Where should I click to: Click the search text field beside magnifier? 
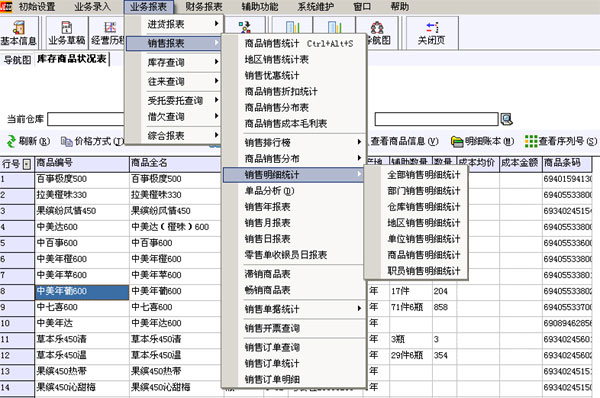tap(436, 119)
